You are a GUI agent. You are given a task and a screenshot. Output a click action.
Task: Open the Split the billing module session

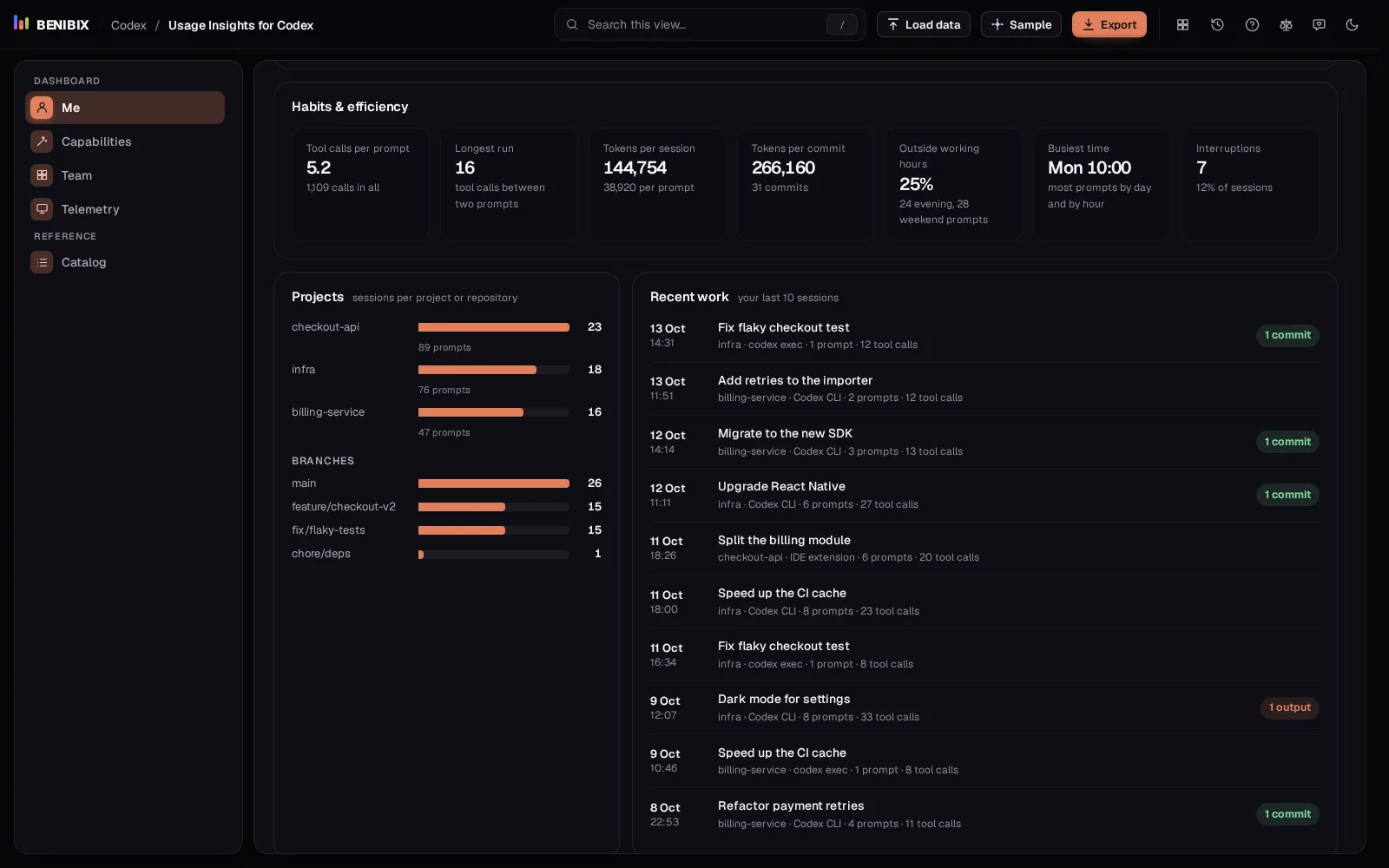click(x=984, y=549)
